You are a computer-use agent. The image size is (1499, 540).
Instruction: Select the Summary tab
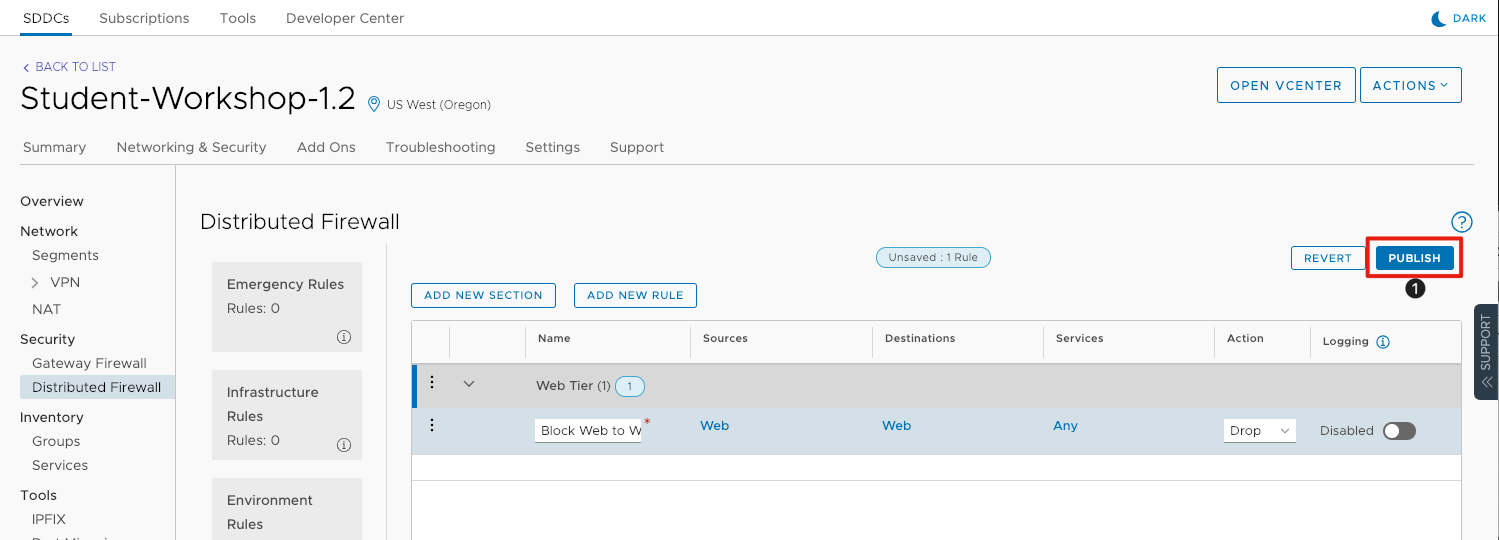[x=54, y=147]
